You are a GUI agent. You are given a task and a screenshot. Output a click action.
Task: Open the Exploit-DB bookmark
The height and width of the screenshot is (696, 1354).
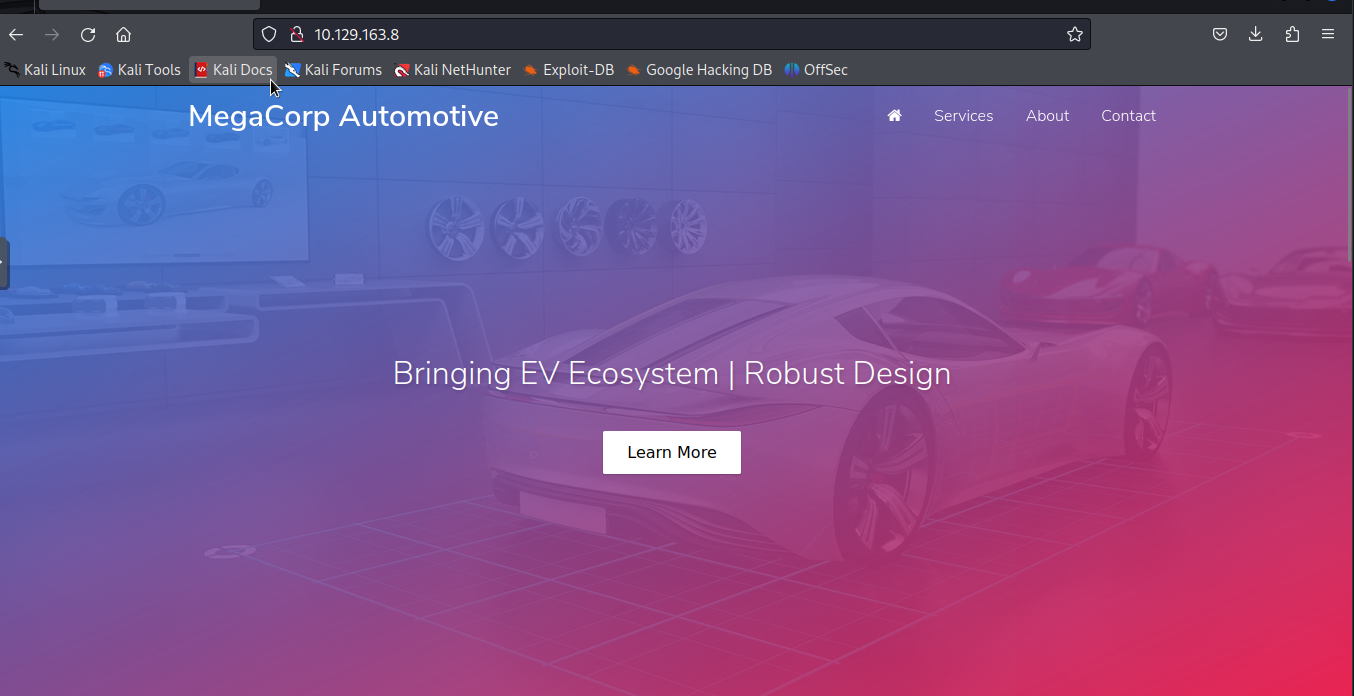[568, 70]
